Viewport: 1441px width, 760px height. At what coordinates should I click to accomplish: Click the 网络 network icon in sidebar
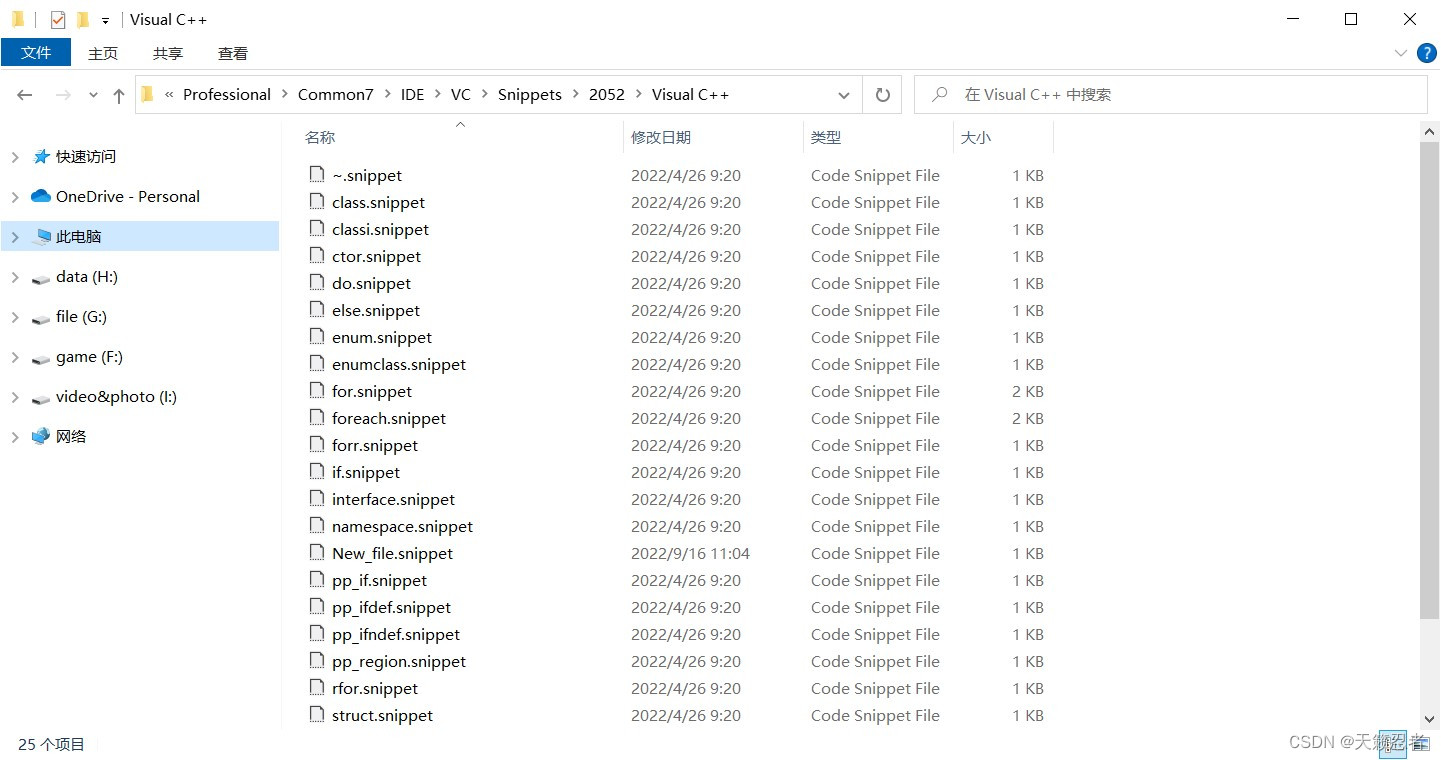tap(41, 436)
